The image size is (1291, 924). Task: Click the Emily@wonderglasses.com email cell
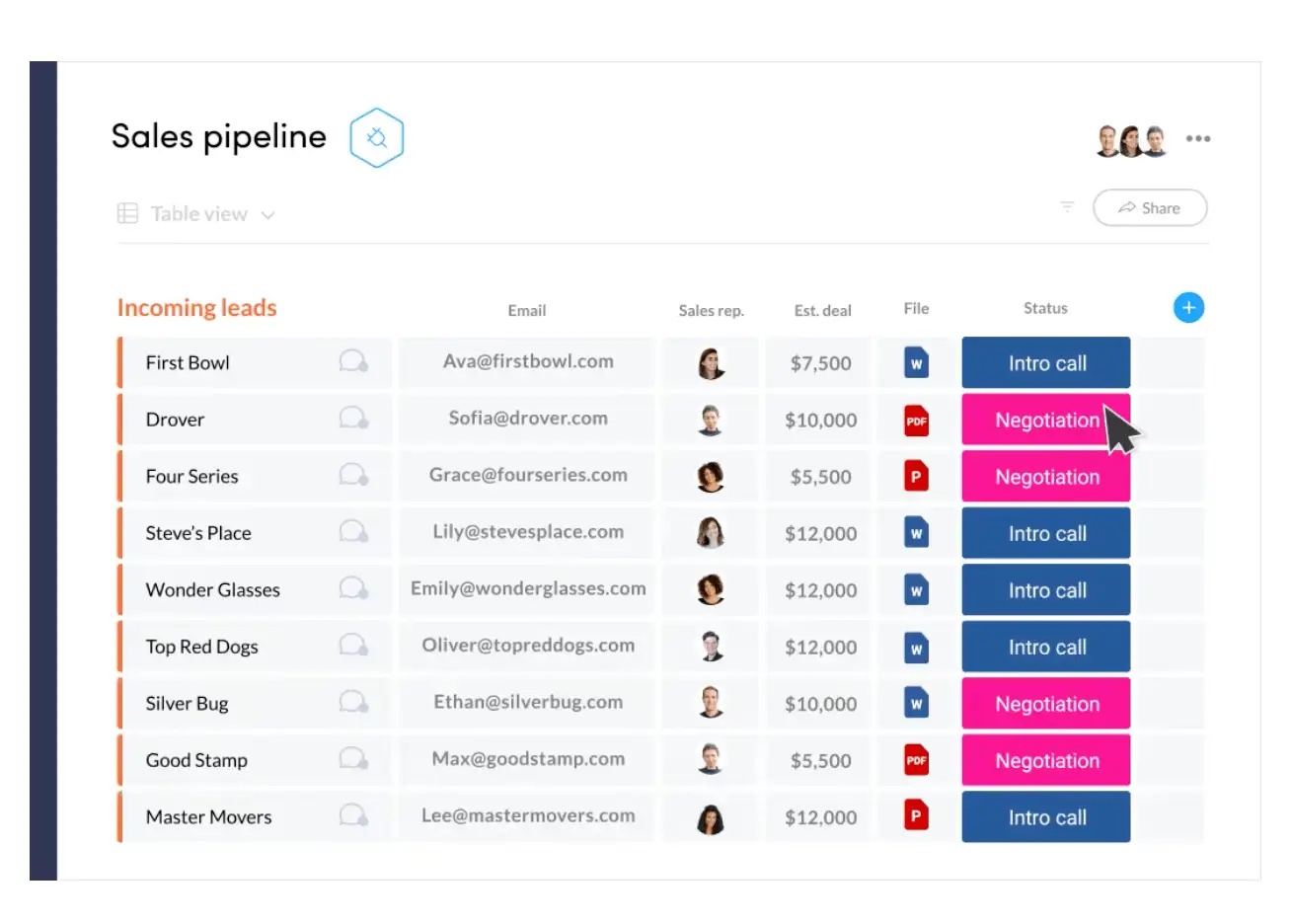click(528, 589)
